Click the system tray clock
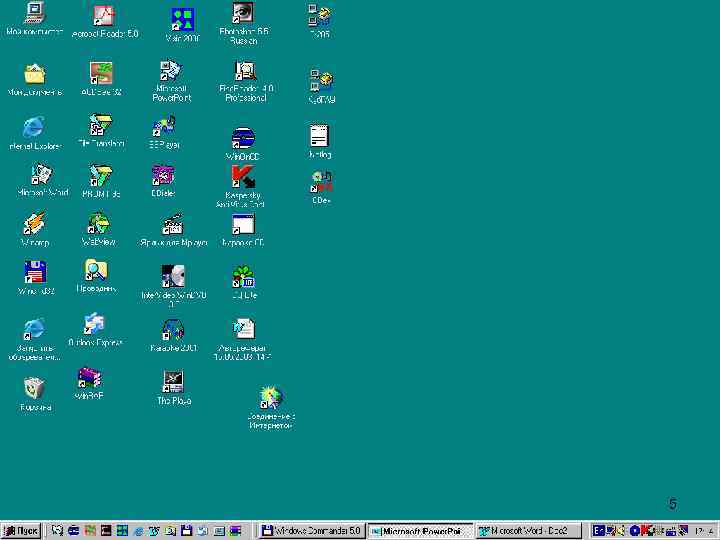The width and height of the screenshot is (720, 540). 705,531
